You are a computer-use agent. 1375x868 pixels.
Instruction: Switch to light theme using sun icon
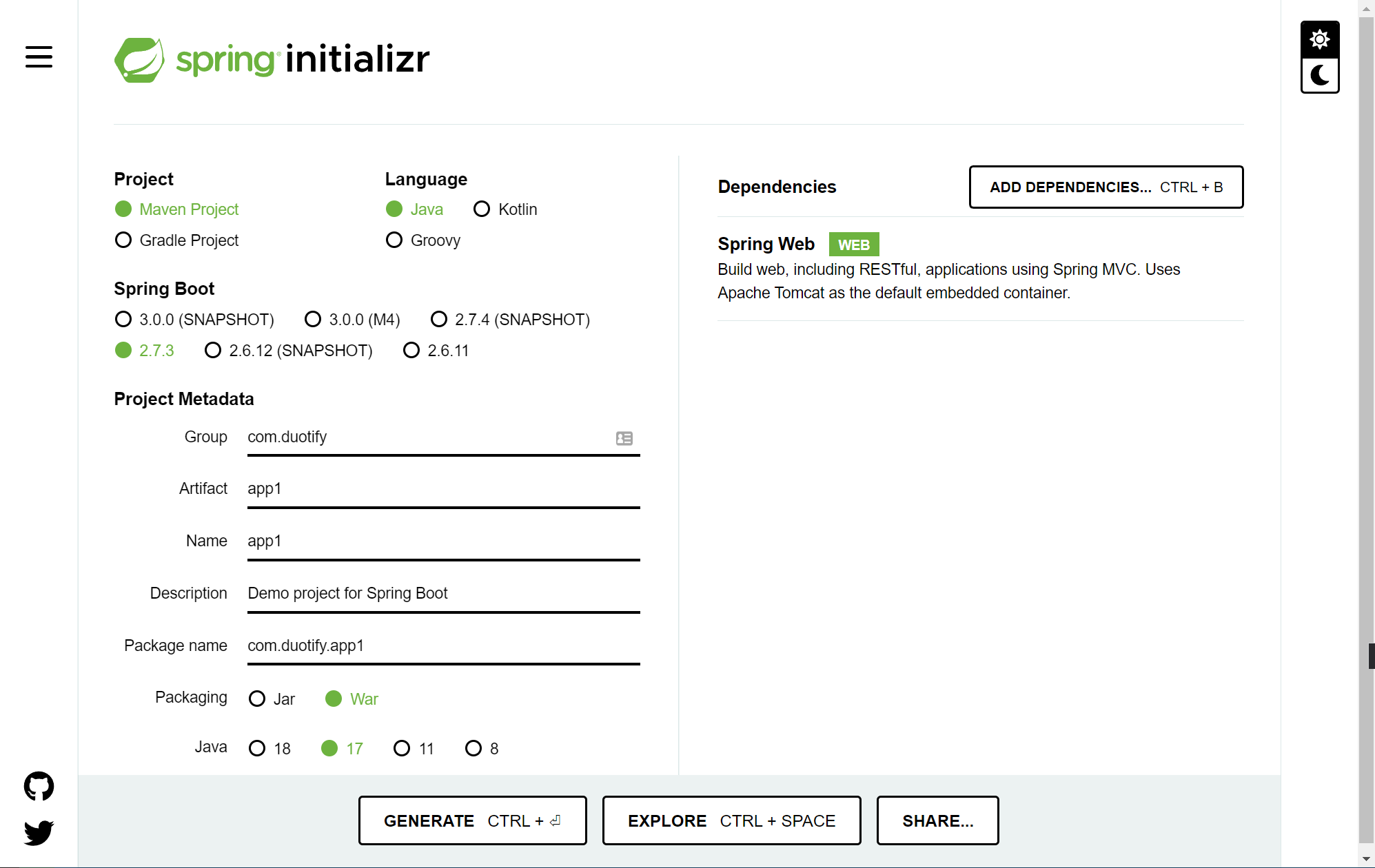[1320, 39]
